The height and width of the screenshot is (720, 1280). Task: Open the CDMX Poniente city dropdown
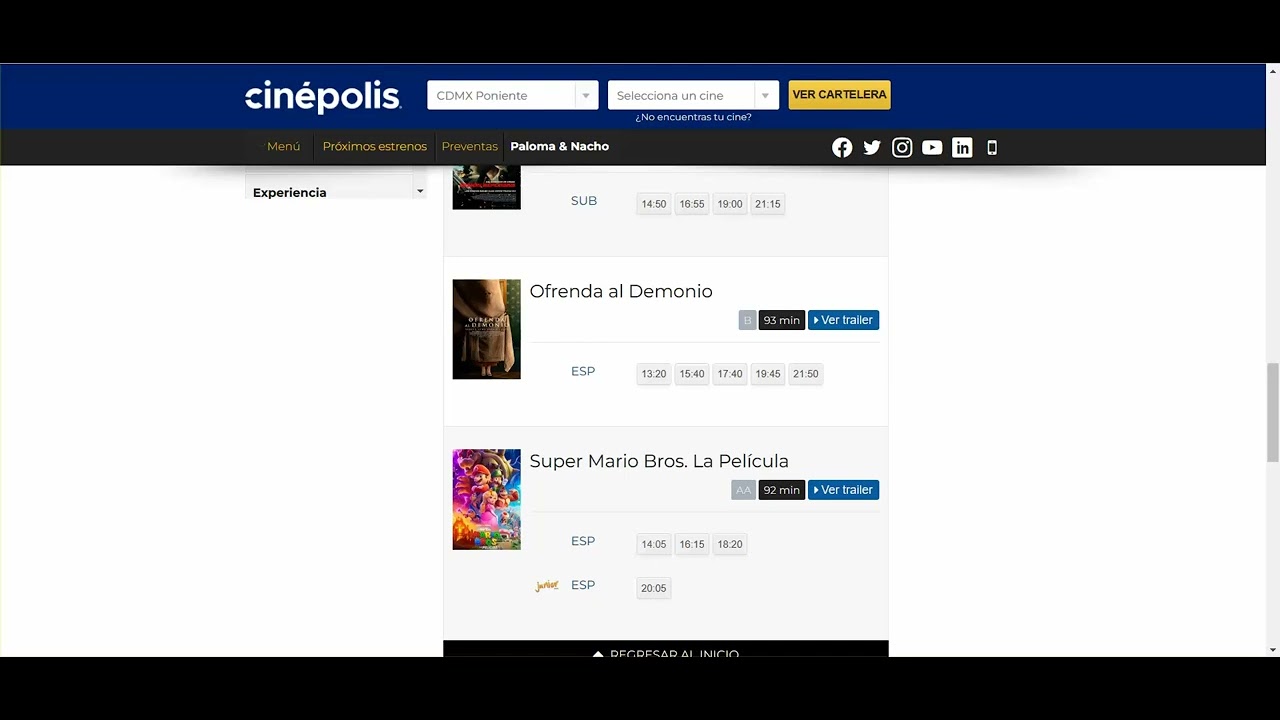point(513,95)
